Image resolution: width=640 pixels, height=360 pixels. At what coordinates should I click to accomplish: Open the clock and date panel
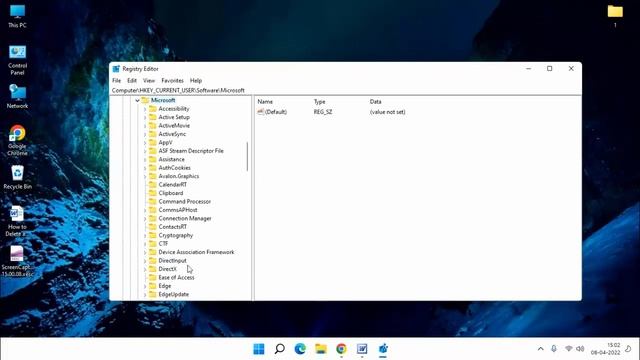(605, 349)
